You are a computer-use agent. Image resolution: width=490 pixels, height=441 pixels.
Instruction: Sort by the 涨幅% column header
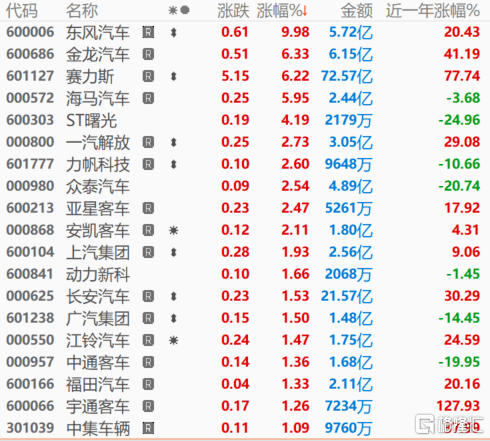click(x=282, y=11)
